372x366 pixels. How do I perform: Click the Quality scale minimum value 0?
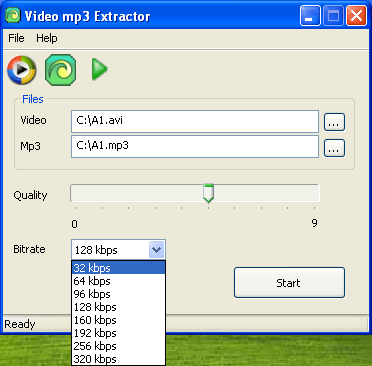pos(74,224)
